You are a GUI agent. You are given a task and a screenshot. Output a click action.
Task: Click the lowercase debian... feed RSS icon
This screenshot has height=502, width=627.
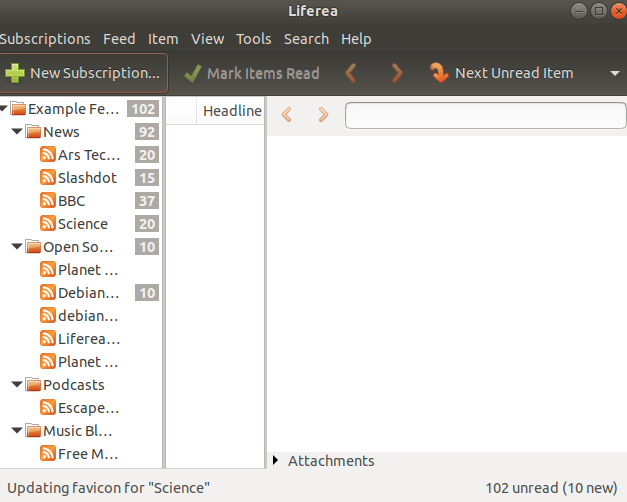point(48,316)
